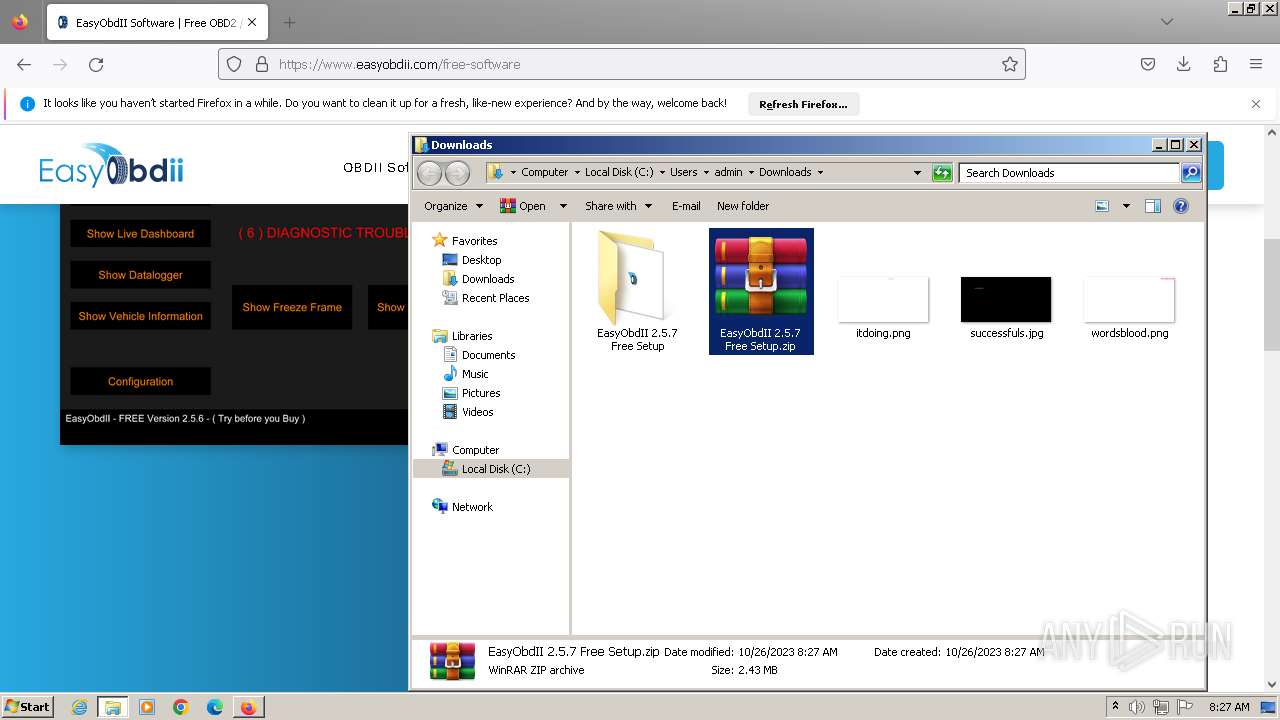Click the green refresh icon beside address bar
This screenshot has height=720, width=1280.
coord(942,173)
